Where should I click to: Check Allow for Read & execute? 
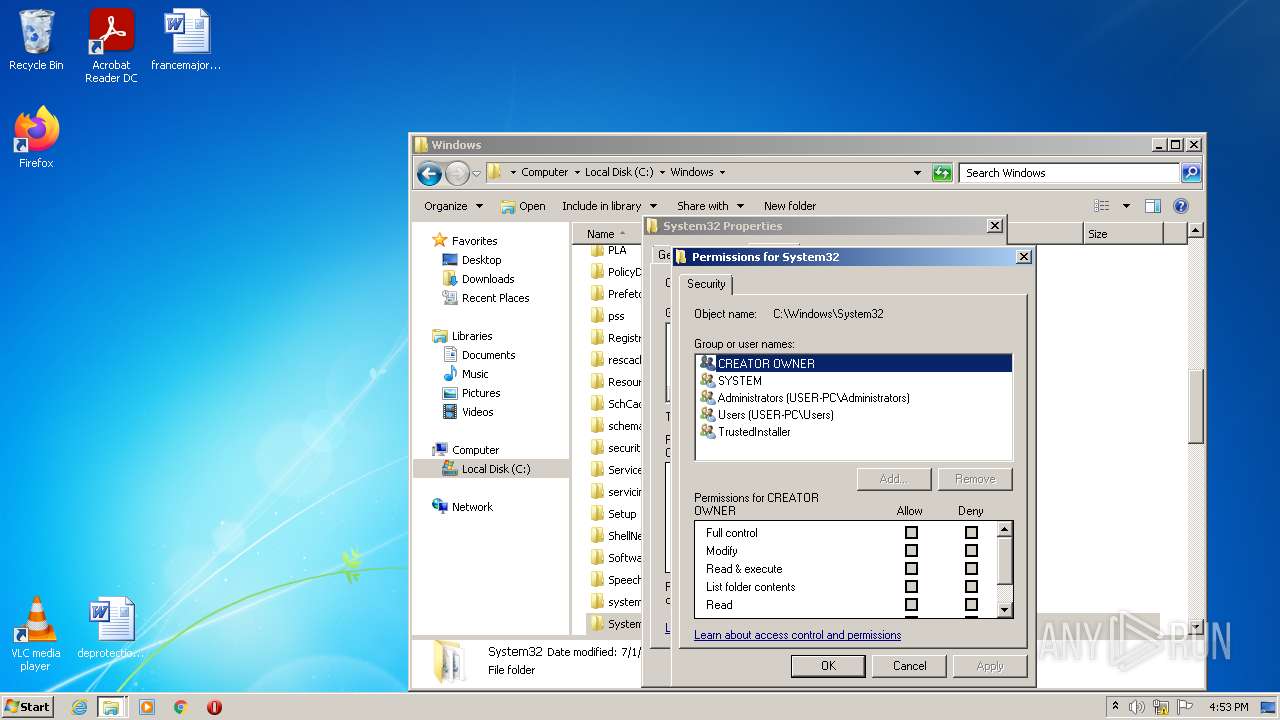tap(911, 569)
